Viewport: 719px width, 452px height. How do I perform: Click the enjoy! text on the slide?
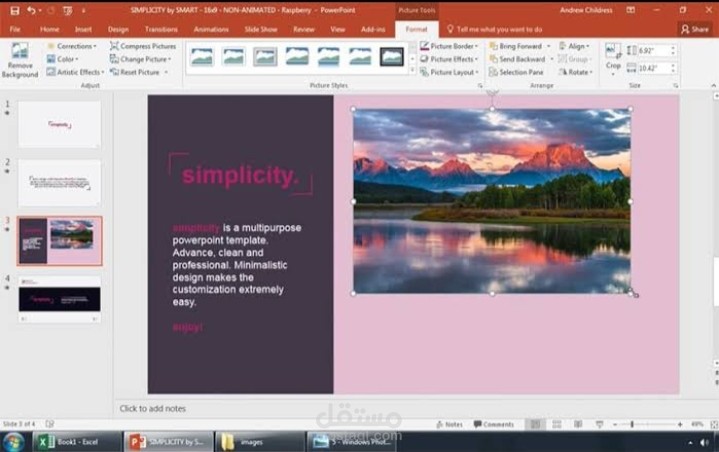(x=188, y=327)
